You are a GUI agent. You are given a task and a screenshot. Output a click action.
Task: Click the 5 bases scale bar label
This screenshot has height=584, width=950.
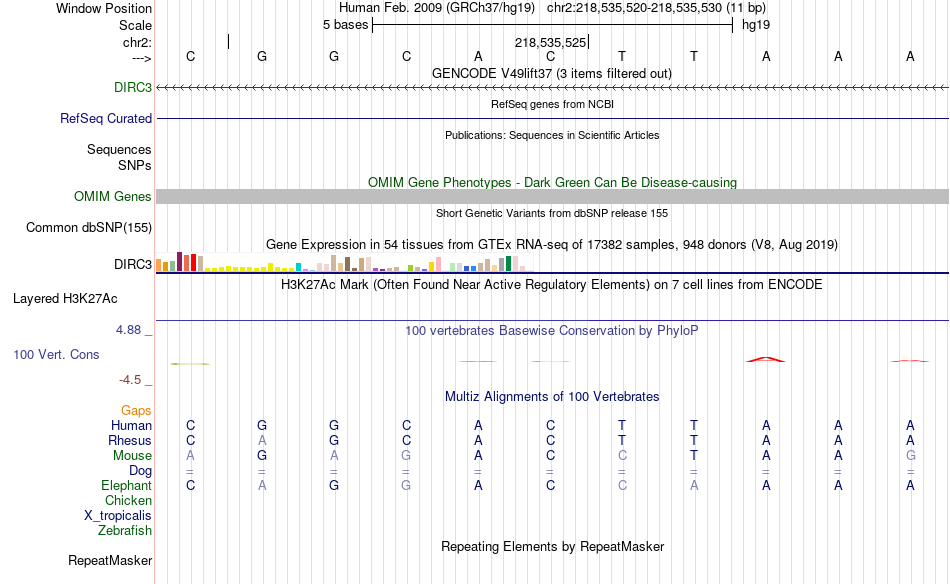[345, 25]
